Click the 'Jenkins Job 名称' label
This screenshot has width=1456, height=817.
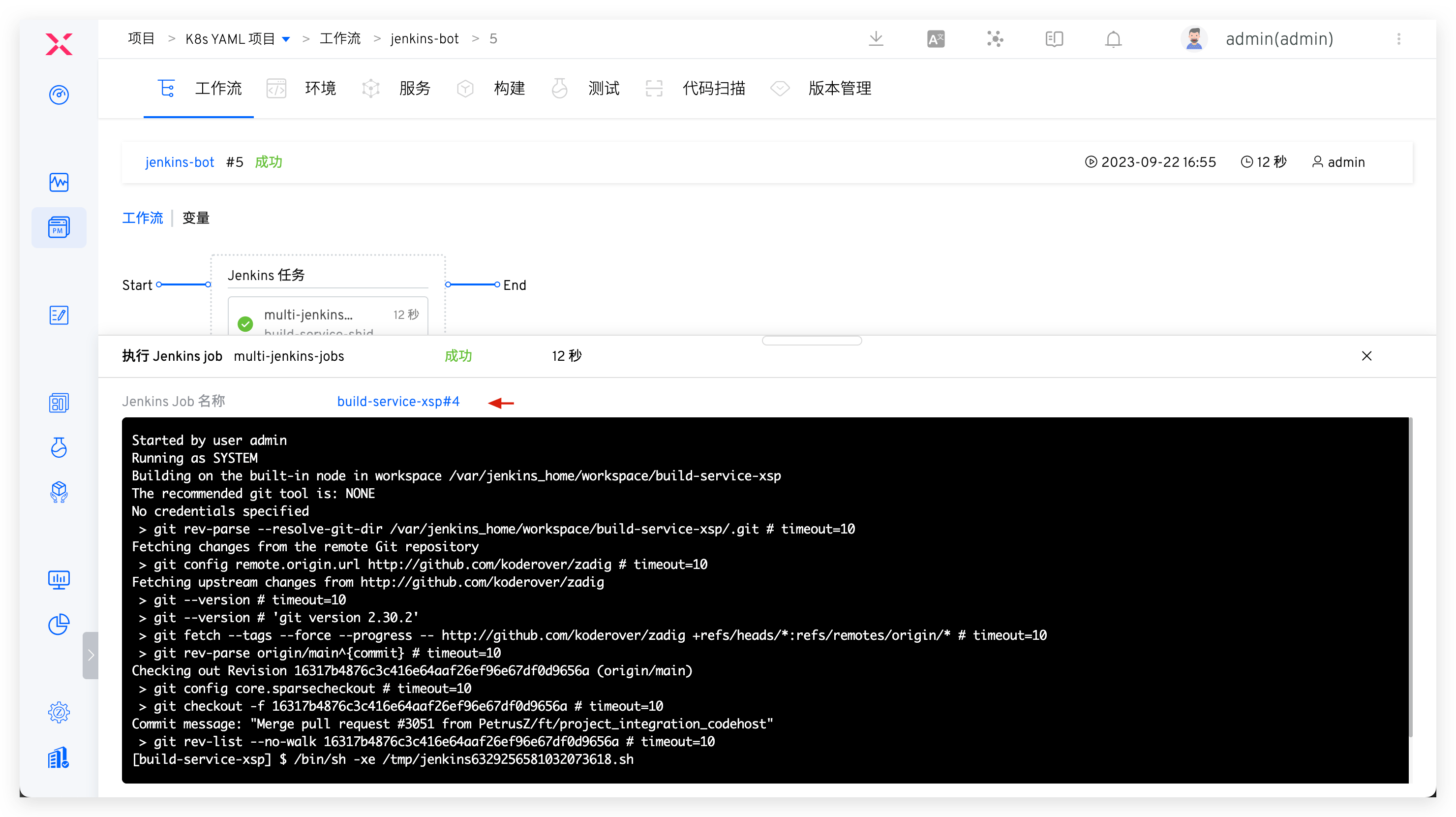click(x=174, y=401)
